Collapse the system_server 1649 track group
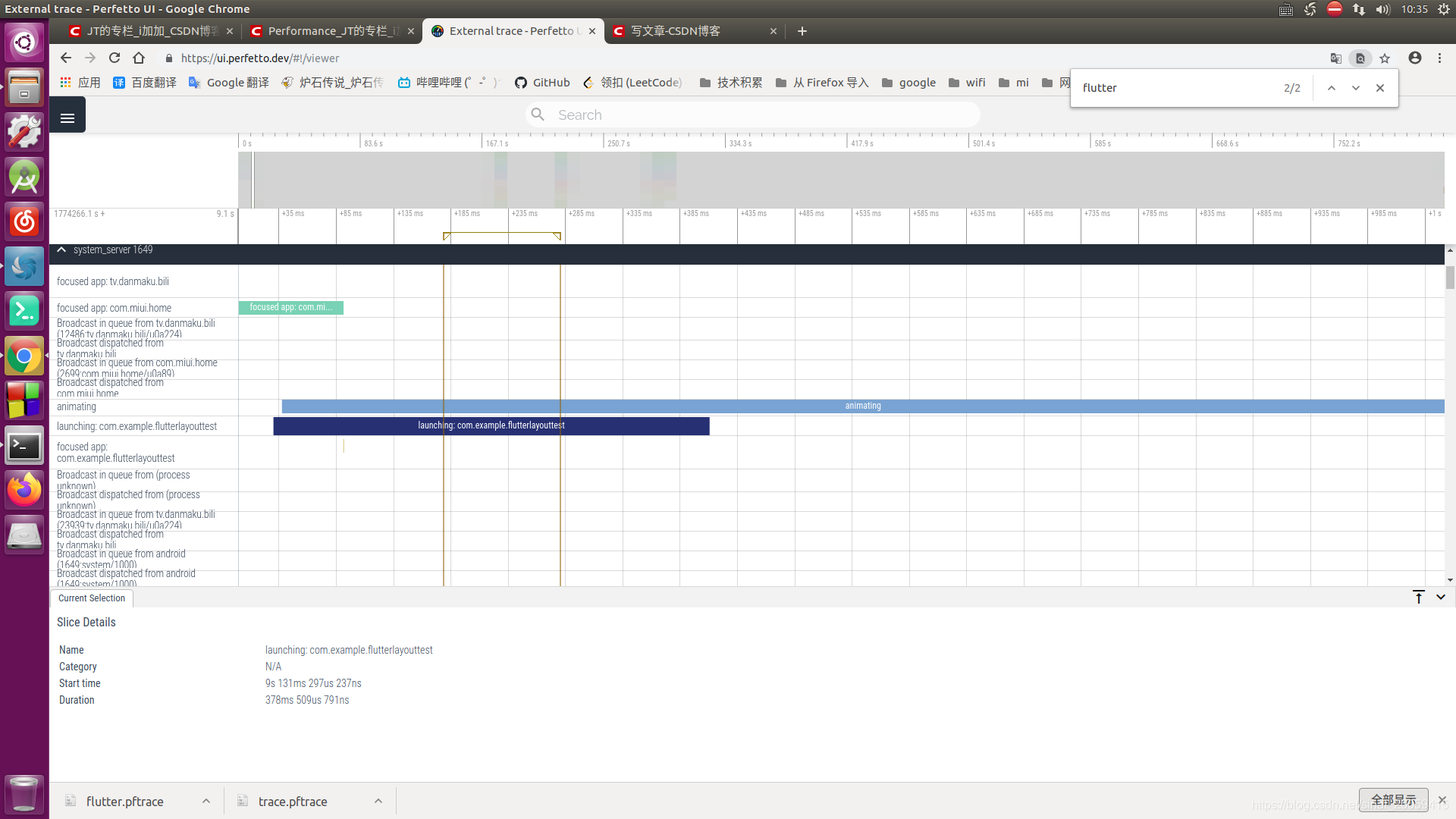The image size is (1456, 819). click(x=61, y=249)
